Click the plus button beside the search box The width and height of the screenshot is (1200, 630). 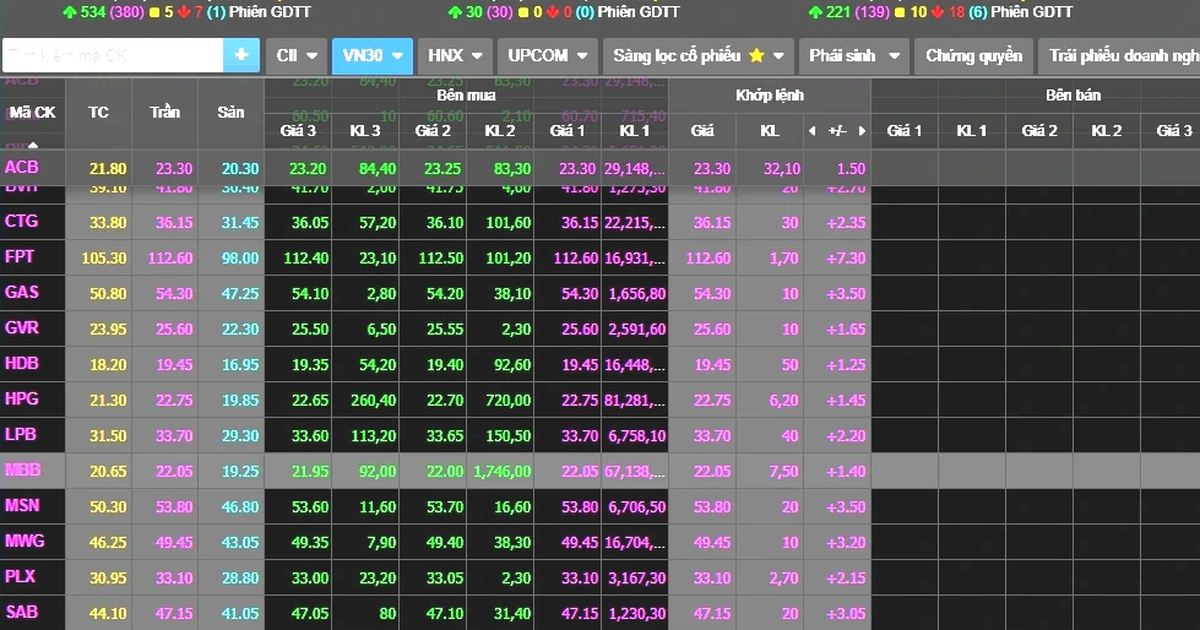point(241,56)
